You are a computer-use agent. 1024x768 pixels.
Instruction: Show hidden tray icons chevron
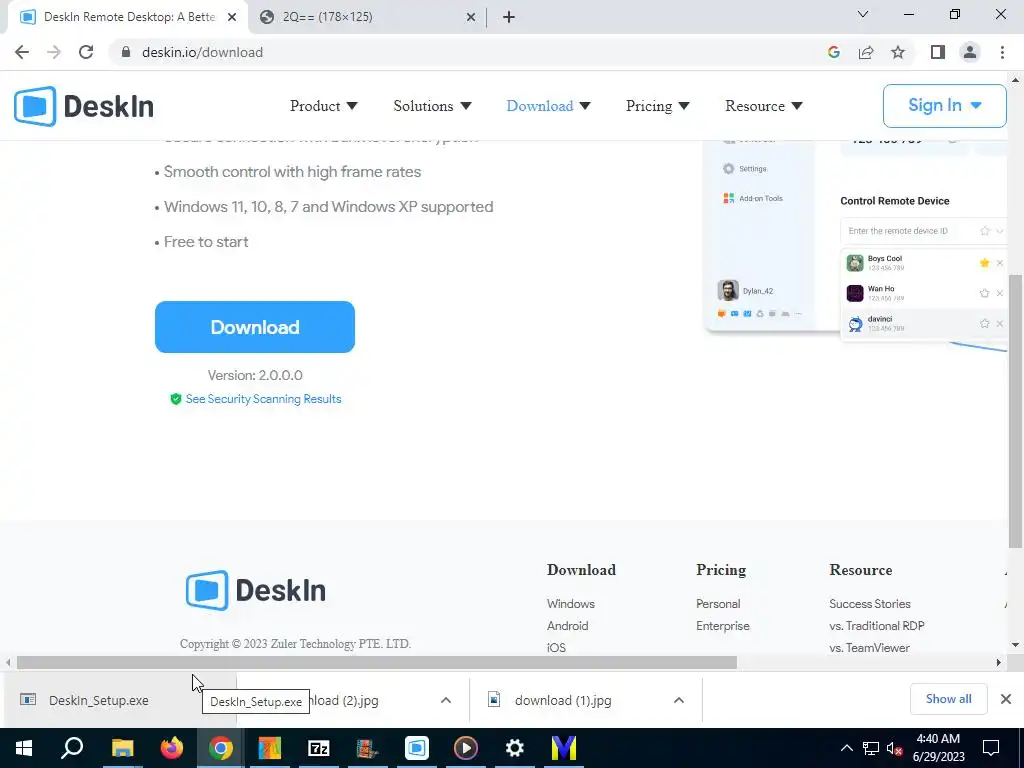846,748
